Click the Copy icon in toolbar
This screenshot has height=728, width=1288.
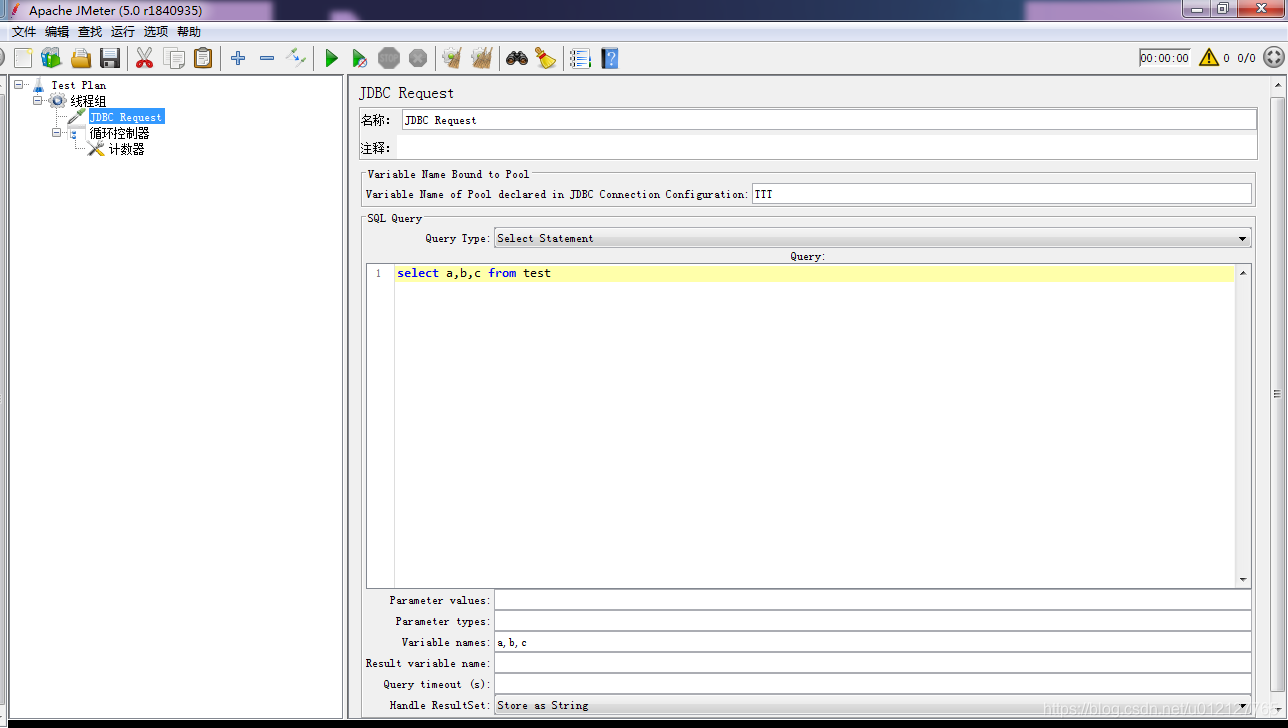(x=174, y=58)
